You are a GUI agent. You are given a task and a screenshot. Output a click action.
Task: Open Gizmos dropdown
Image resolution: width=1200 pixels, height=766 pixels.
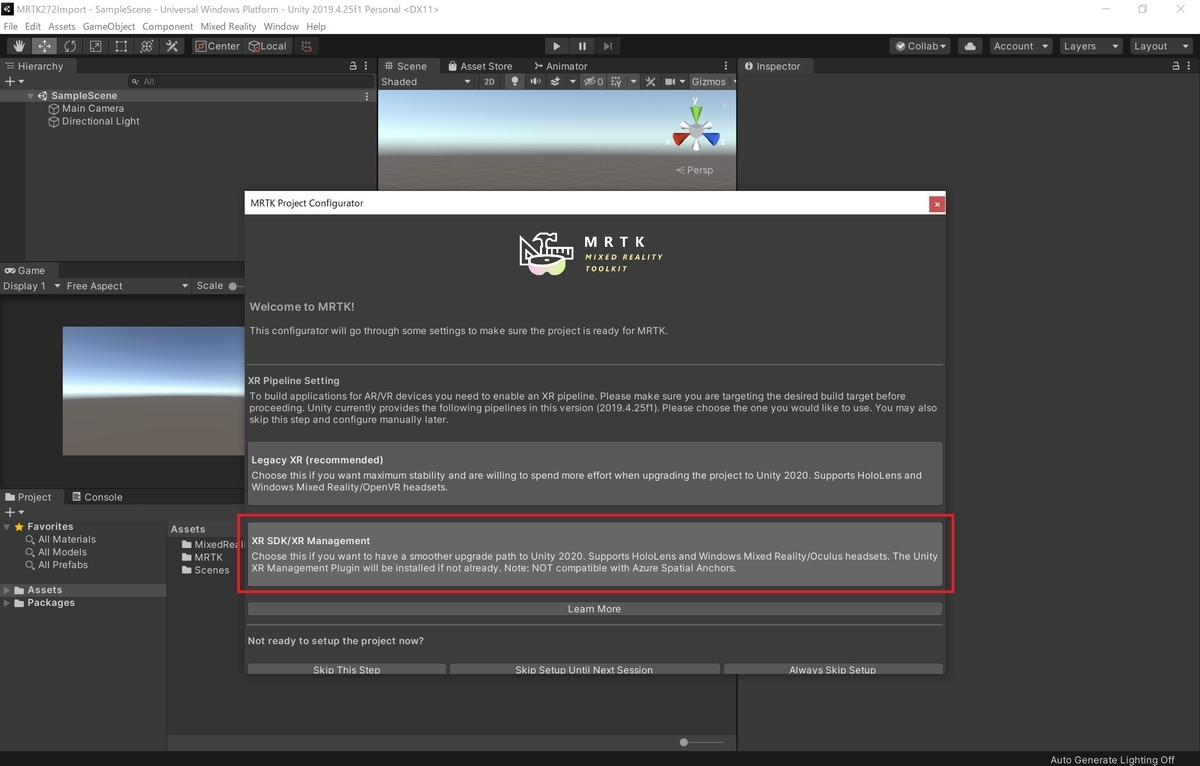click(x=712, y=82)
